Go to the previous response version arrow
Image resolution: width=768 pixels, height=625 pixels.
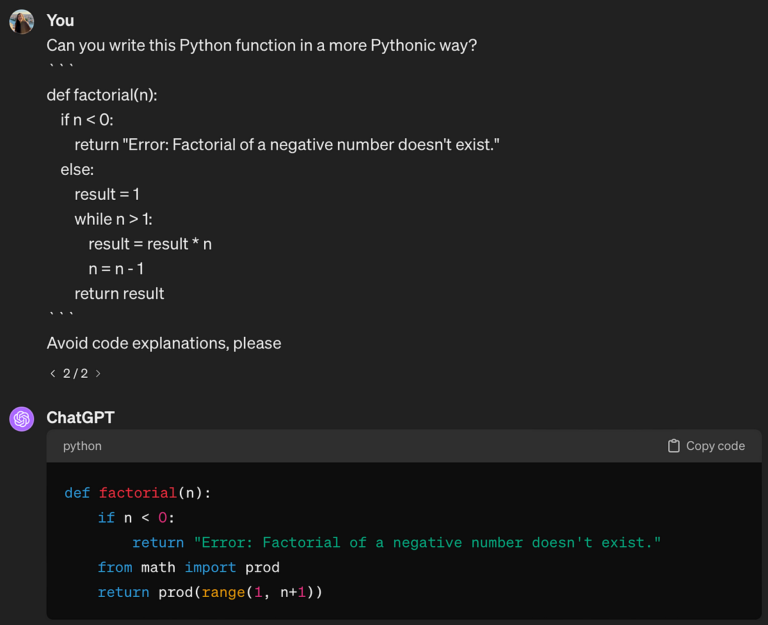(53, 373)
